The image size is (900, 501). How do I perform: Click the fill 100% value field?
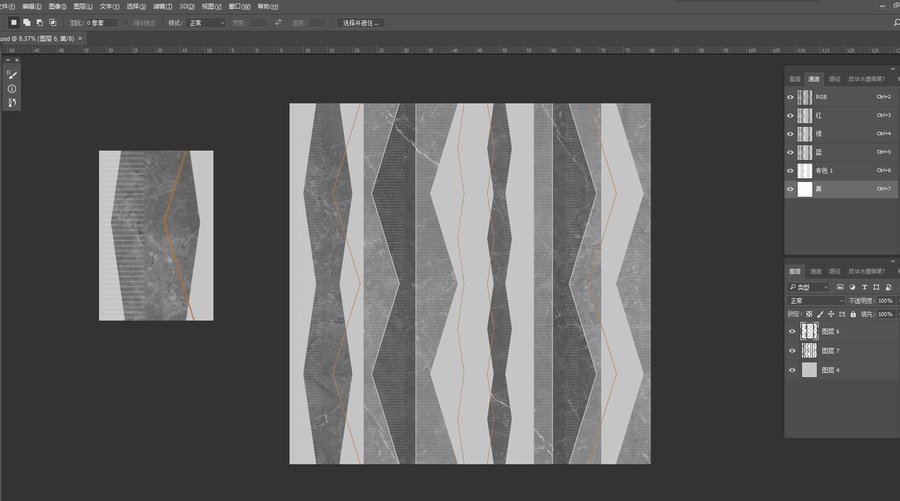885,314
